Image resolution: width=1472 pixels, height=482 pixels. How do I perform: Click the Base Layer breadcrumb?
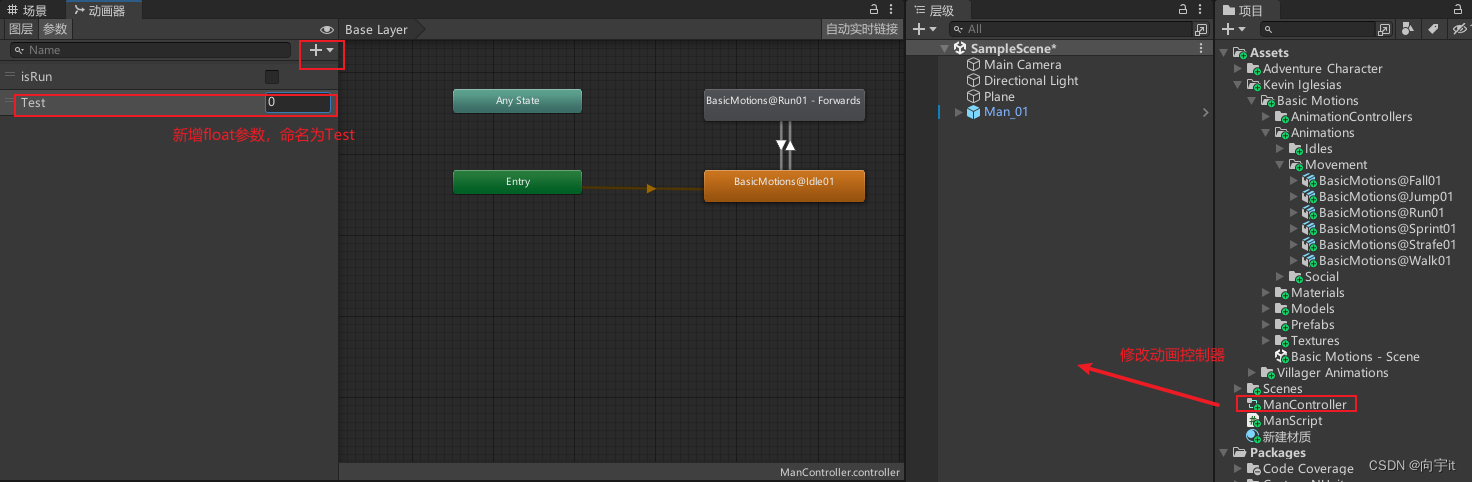[x=376, y=29]
